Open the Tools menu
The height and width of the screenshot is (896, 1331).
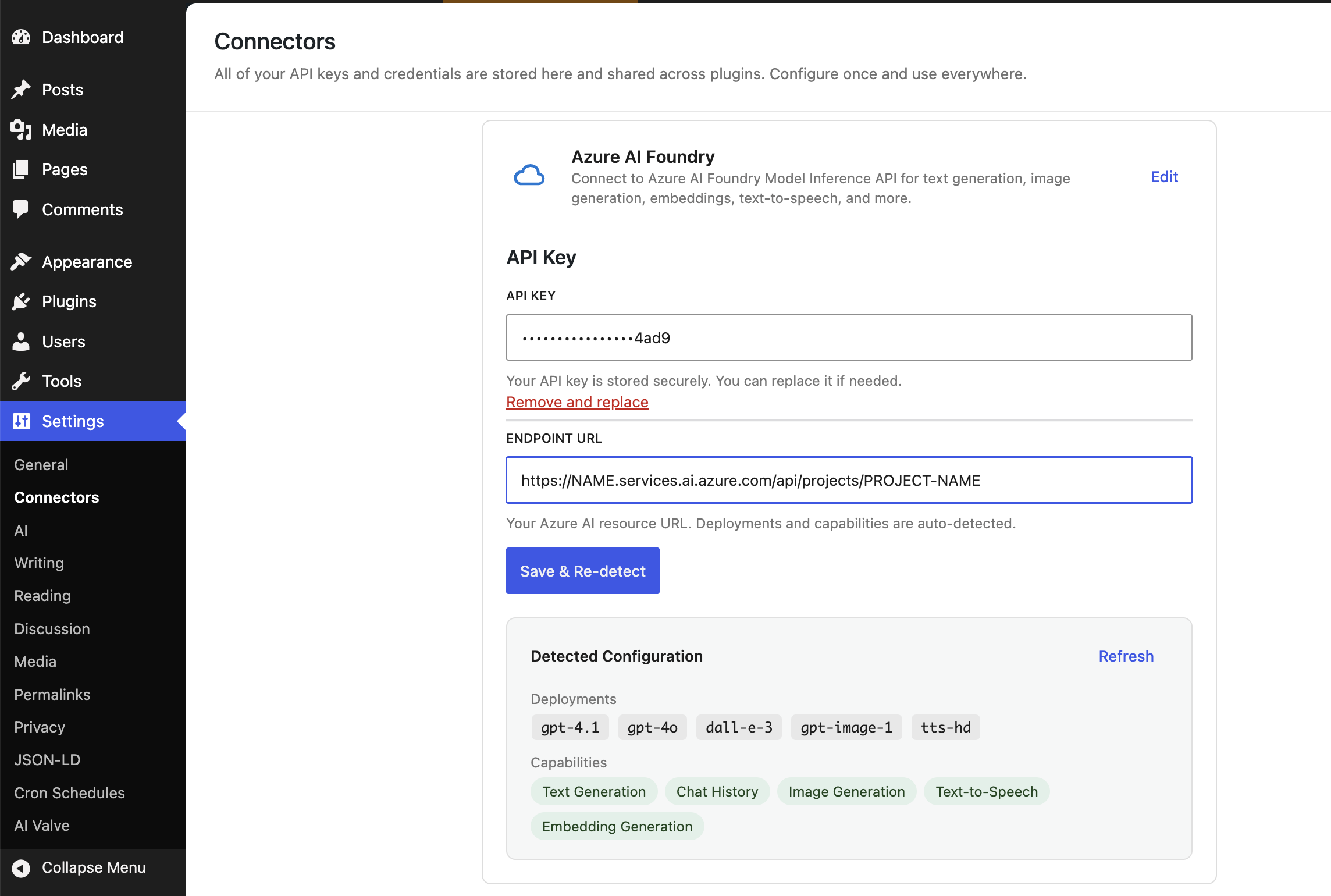pos(93,381)
